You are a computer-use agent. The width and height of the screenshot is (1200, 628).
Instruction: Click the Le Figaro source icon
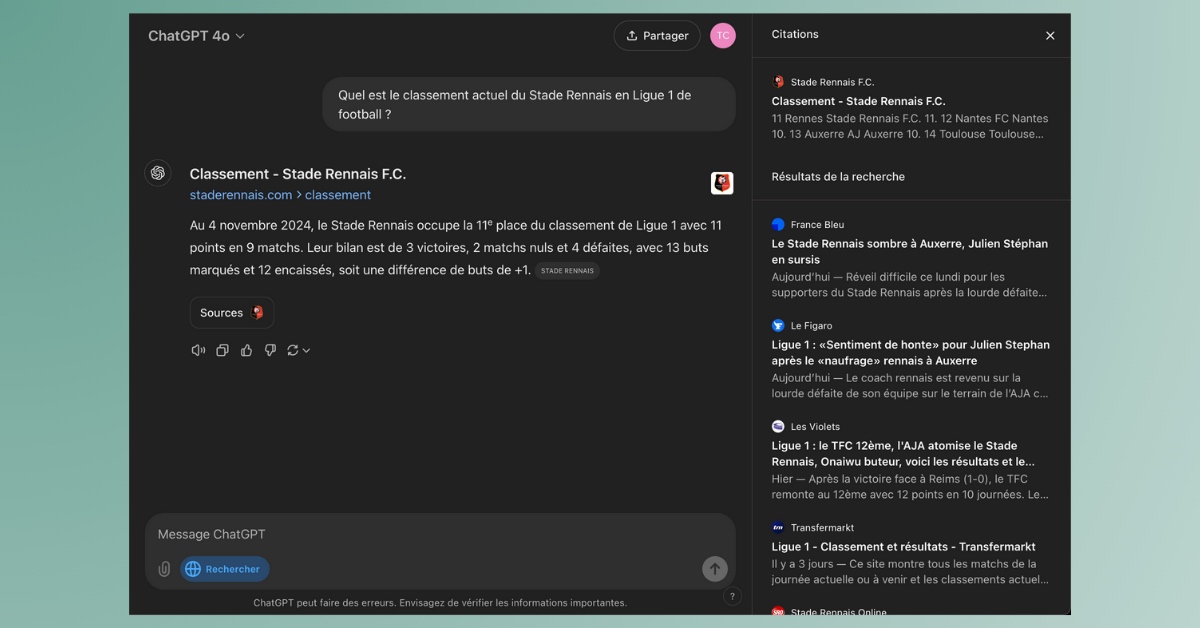pos(778,325)
